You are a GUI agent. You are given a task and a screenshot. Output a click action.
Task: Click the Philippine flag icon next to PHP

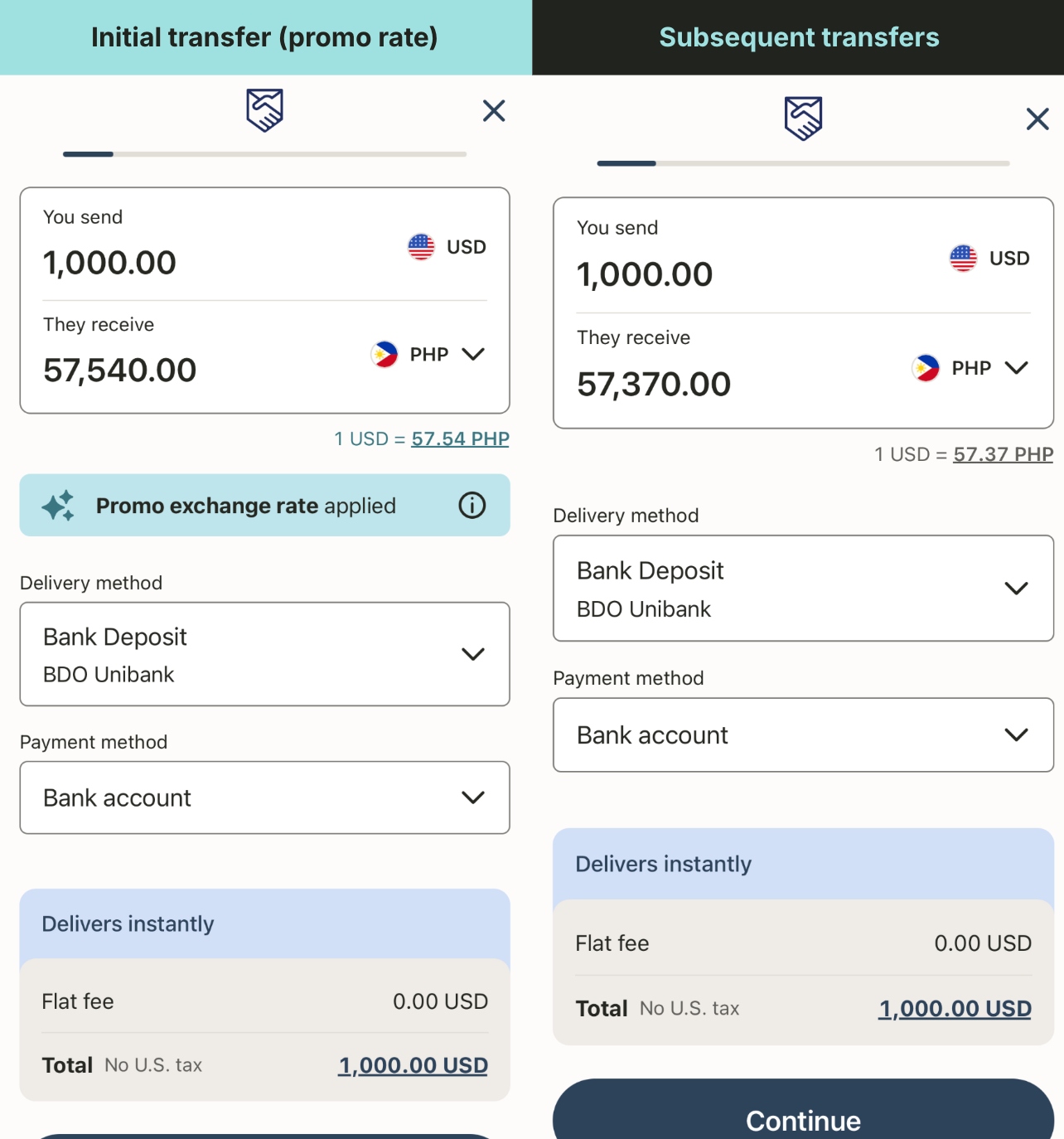pos(384,354)
